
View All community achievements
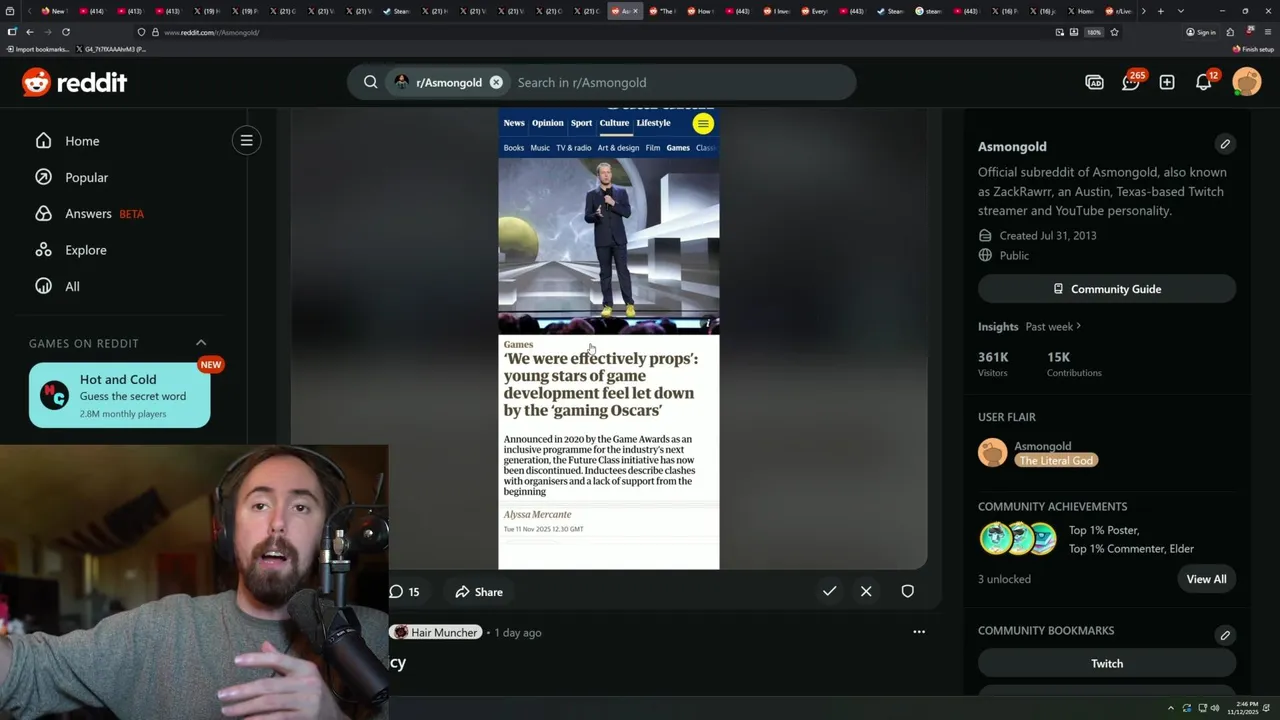(1206, 579)
